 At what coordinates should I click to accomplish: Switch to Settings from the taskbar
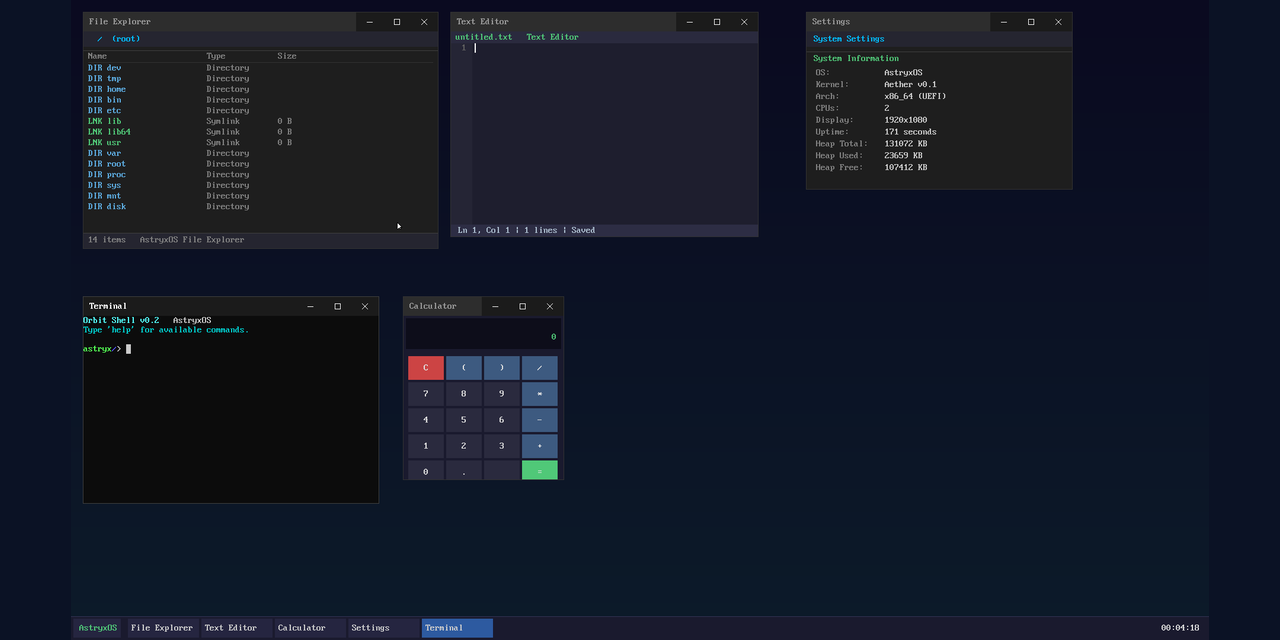384,628
